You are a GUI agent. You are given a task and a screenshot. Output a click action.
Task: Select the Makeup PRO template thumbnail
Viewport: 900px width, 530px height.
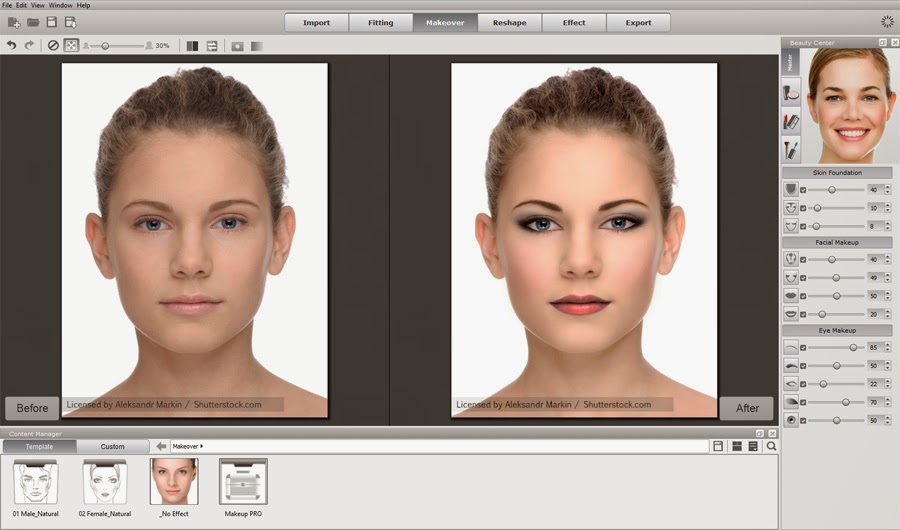(243, 482)
